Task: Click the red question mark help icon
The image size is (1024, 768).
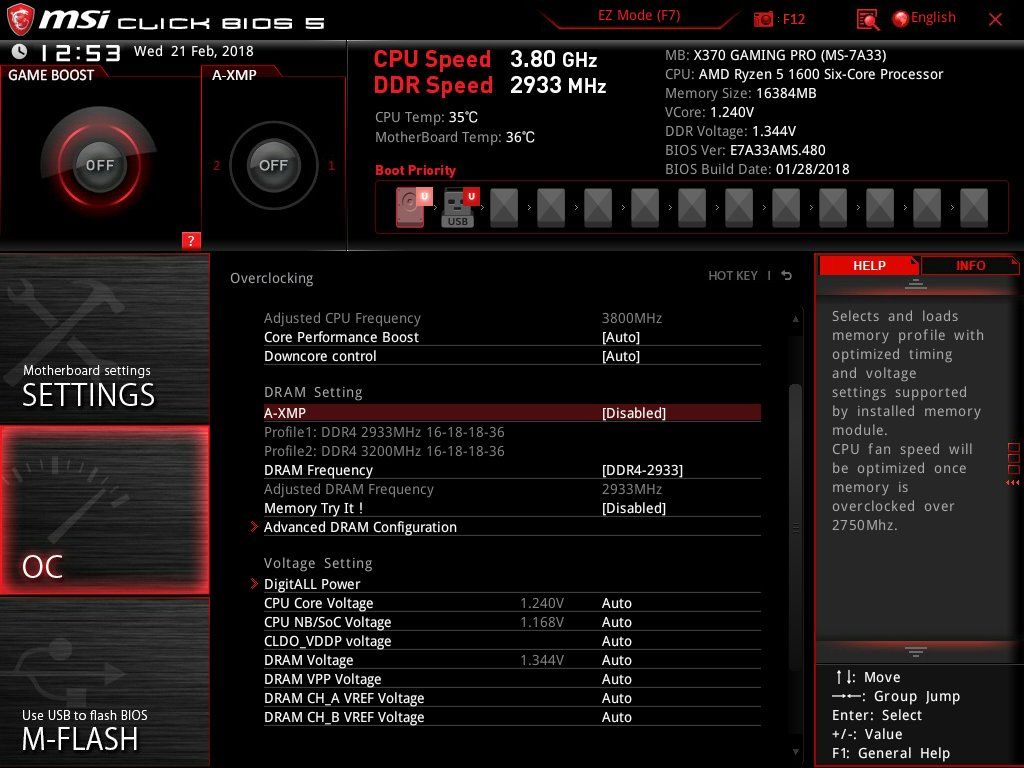Action: 191,240
